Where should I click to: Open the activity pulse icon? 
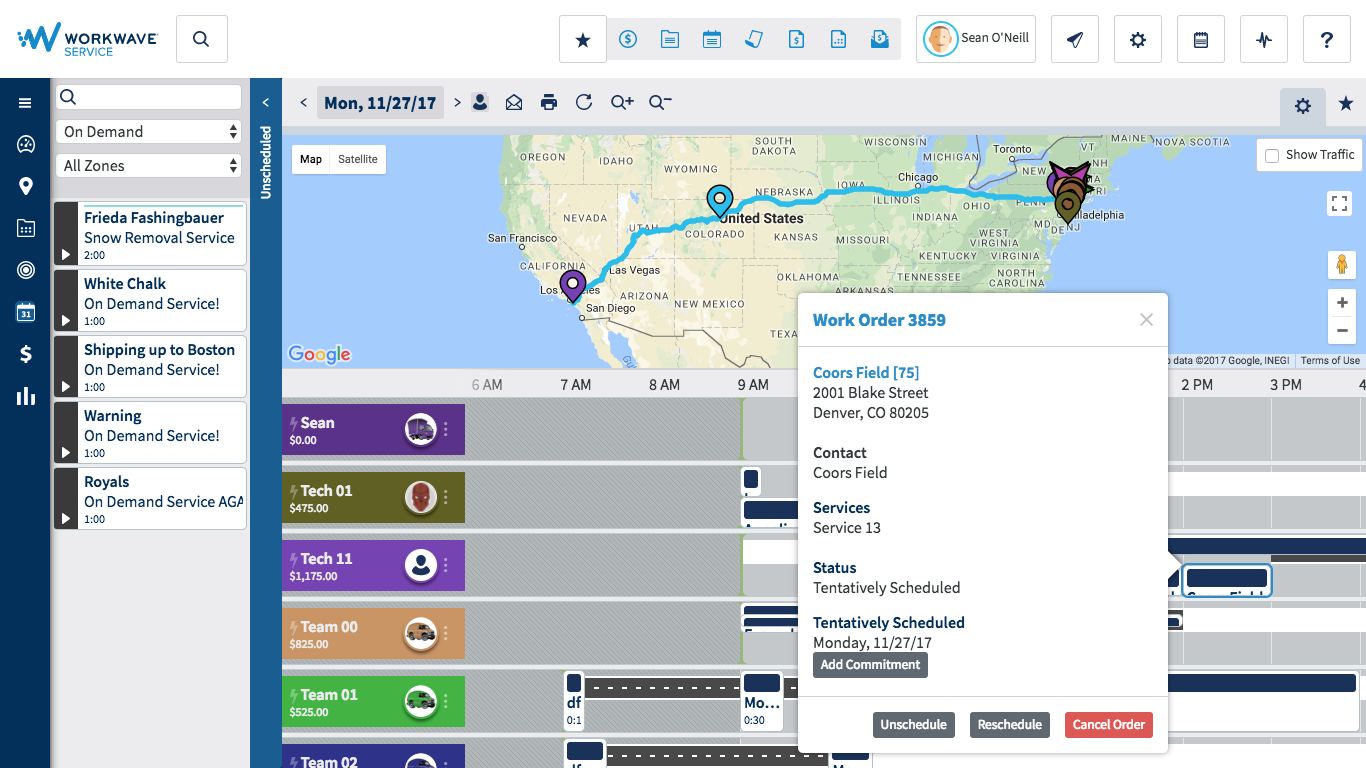coord(1264,40)
